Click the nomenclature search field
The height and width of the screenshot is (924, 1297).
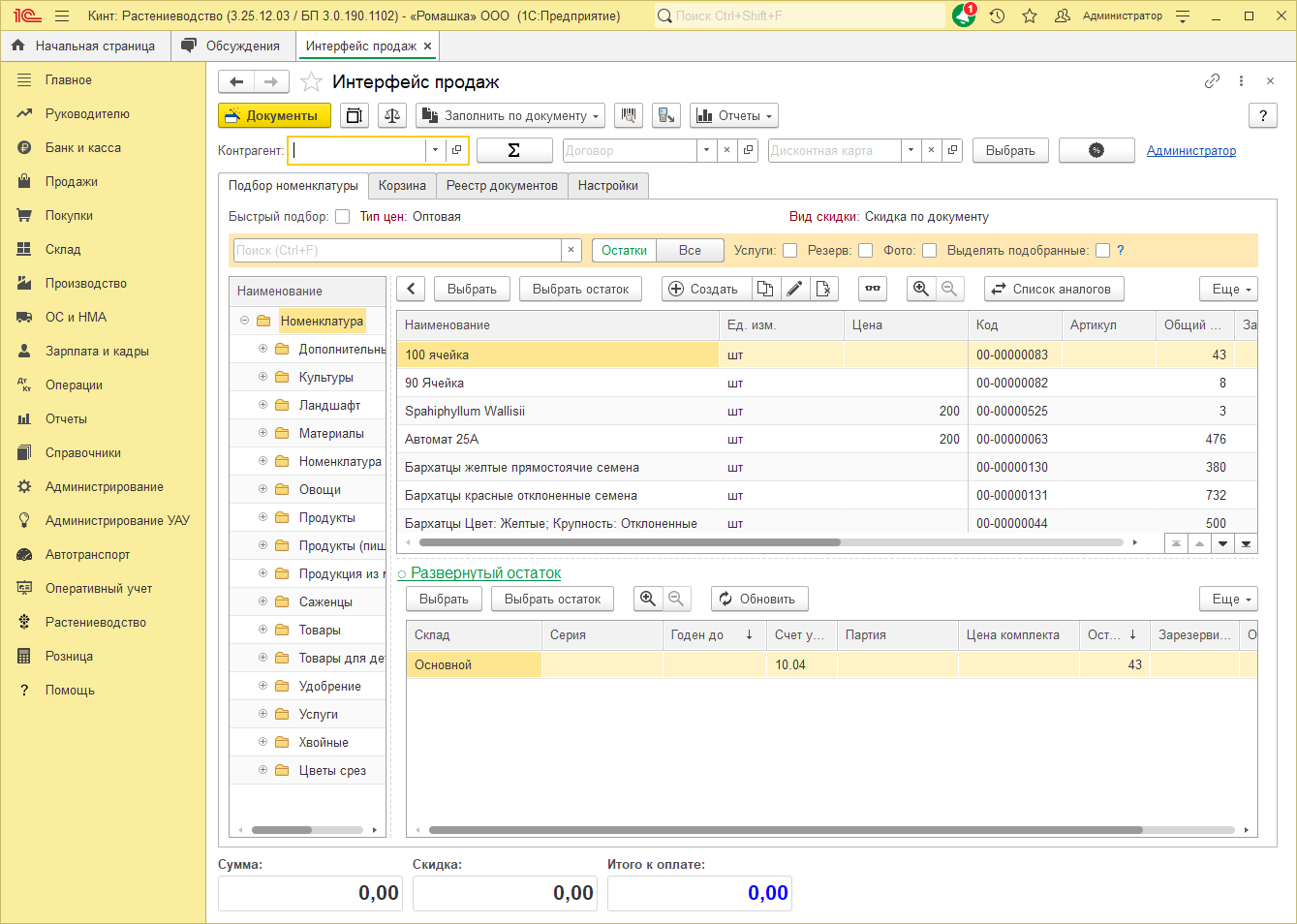point(397,251)
